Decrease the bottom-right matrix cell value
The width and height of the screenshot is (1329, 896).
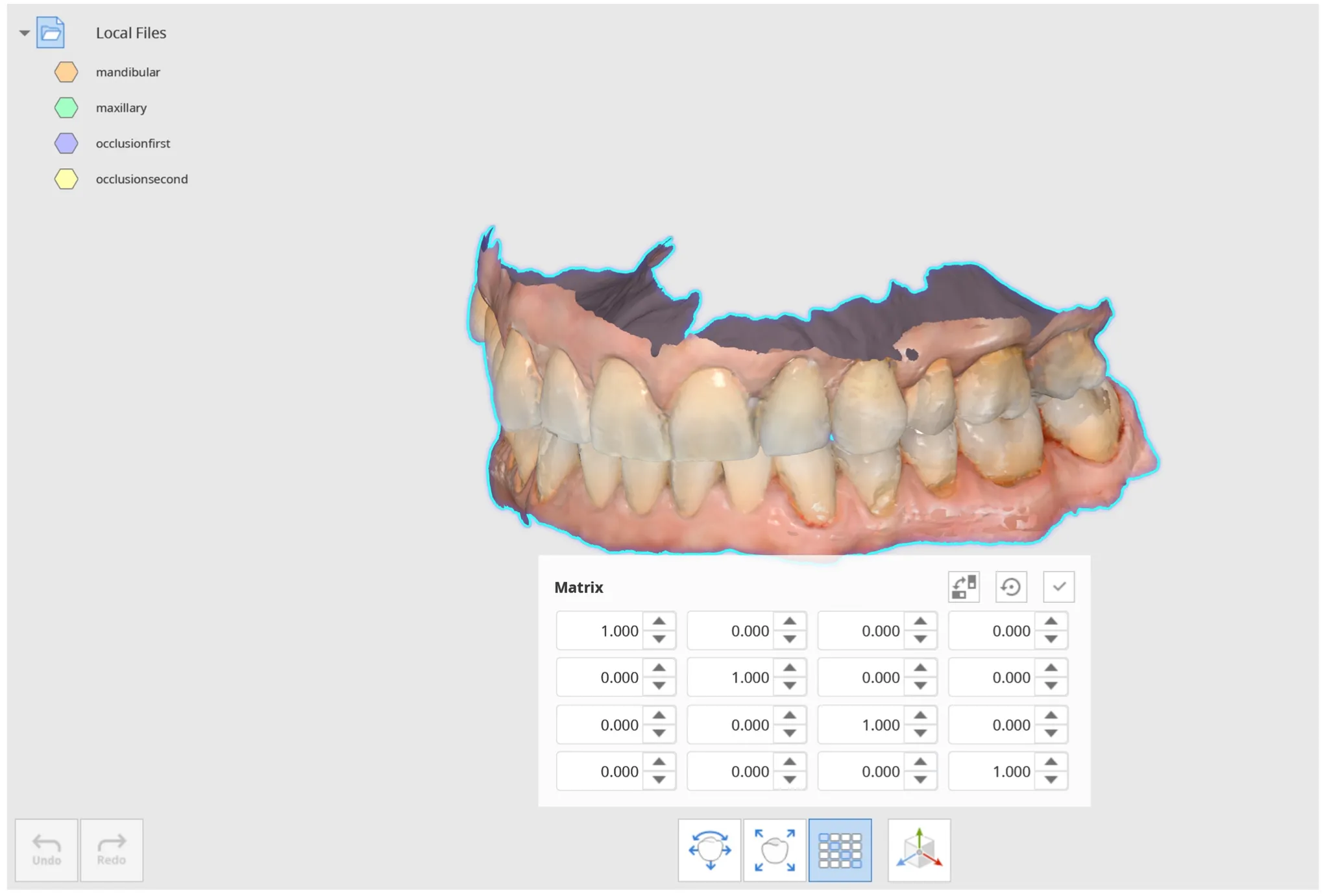[x=1051, y=780]
